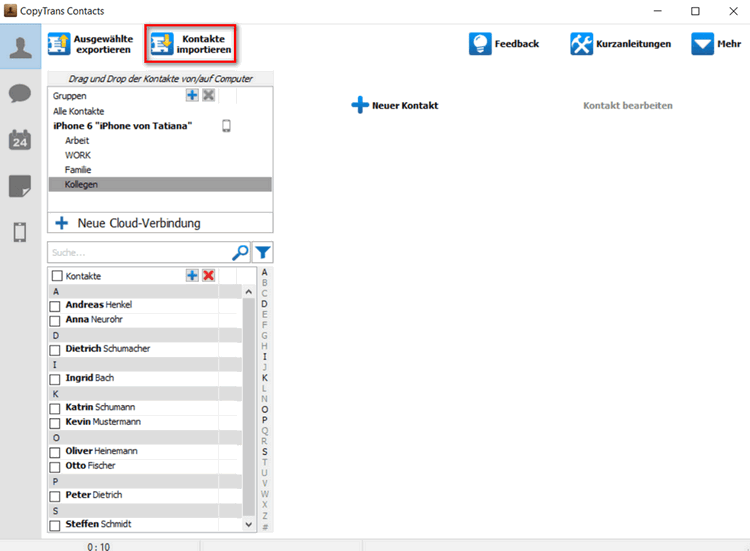Check the Katrin Schumann checkbox
This screenshot has height=551, width=750.
[55, 408]
